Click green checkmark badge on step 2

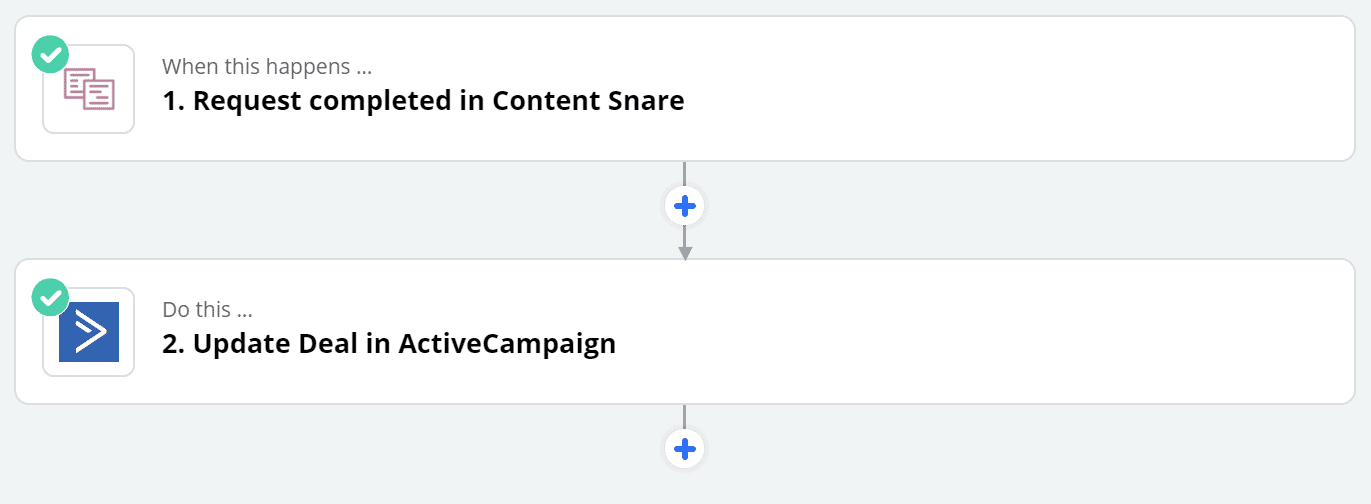pyautogui.click(x=50, y=296)
